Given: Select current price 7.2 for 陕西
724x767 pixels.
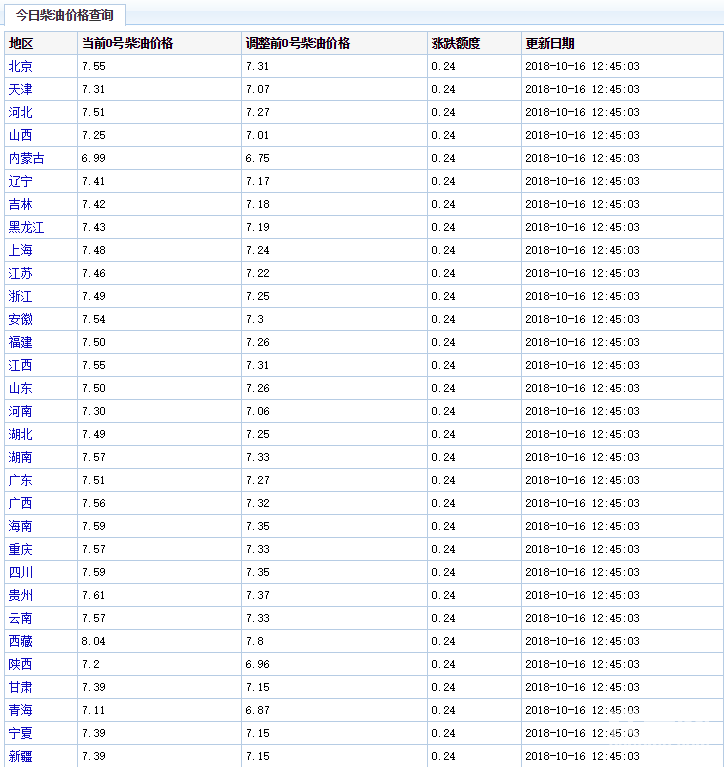Looking at the screenshot, I should point(90,664).
